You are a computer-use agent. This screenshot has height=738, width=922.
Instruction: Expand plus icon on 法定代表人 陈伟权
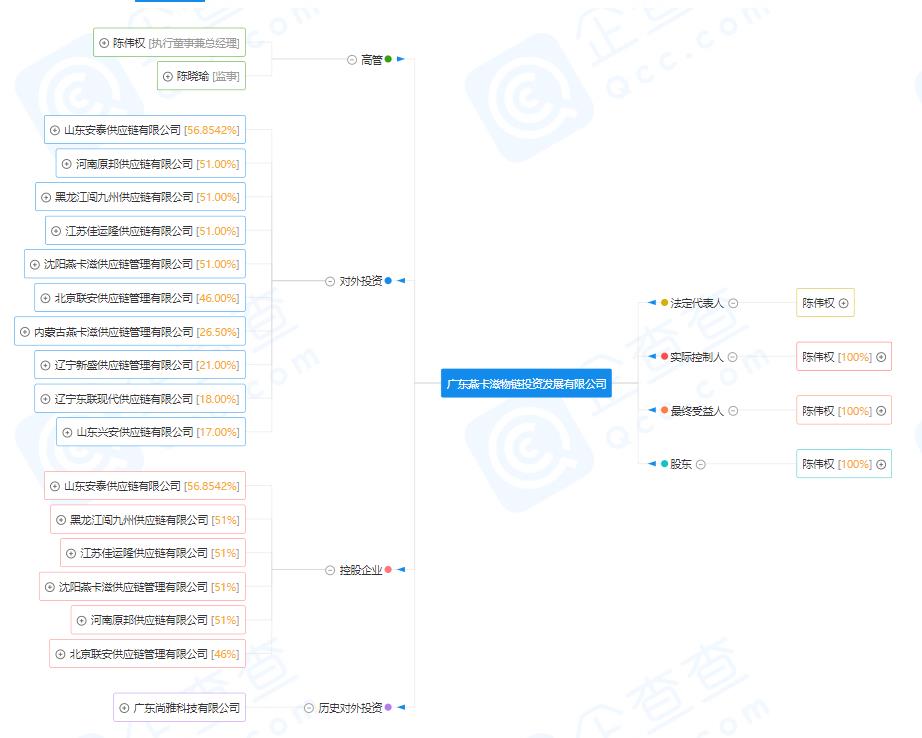click(844, 303)
